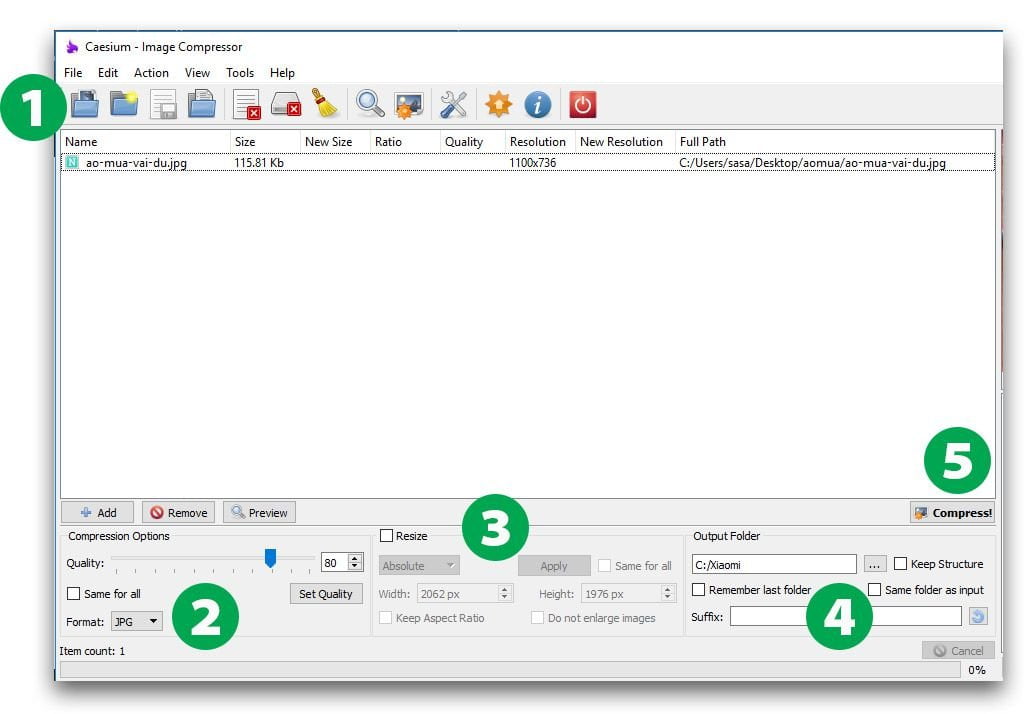Enable the Resize checkbox
Viewport: 1033px width, 714px height.
387,536
